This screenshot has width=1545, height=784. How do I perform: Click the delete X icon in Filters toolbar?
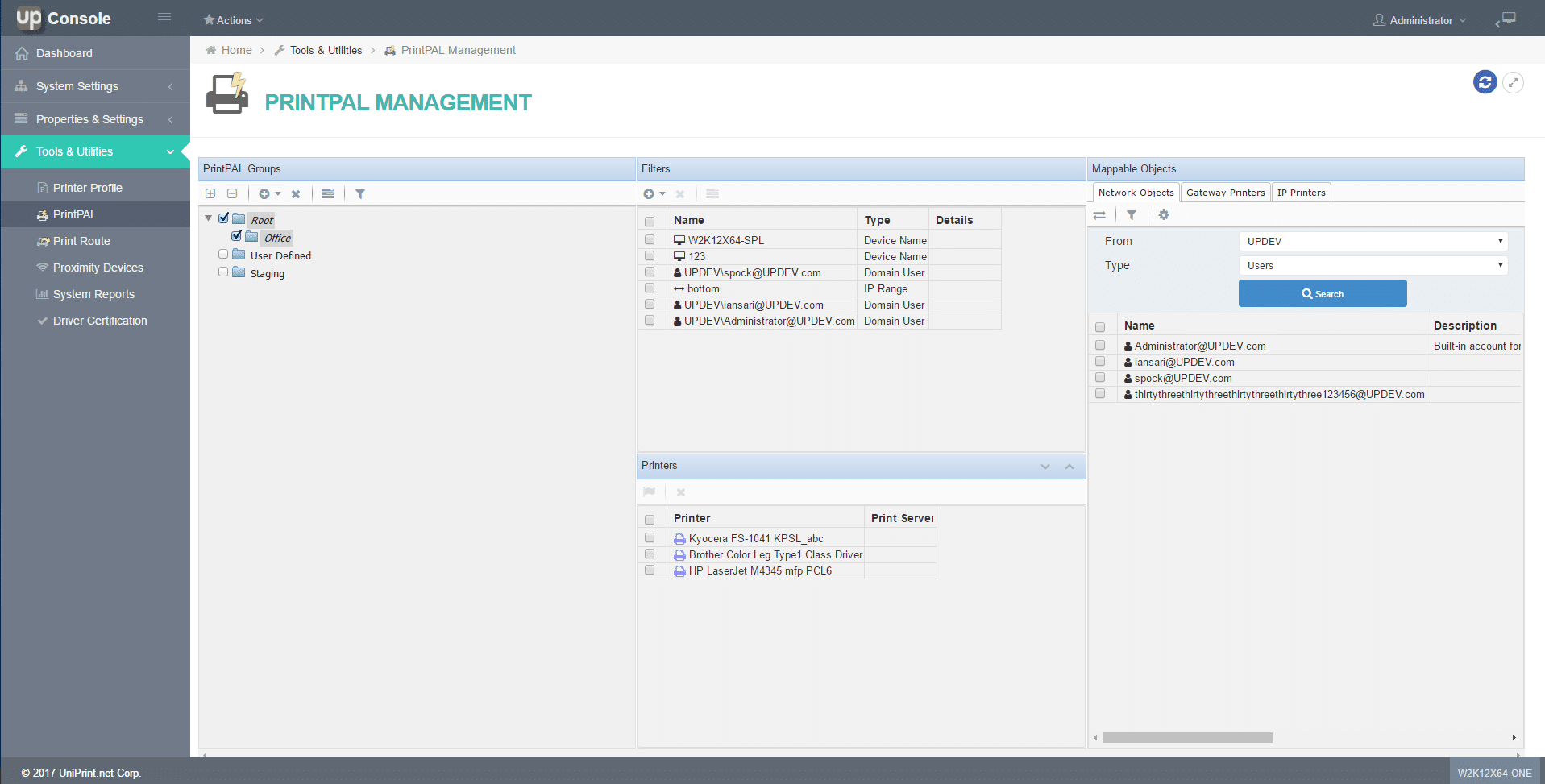[x=680, y=194]
